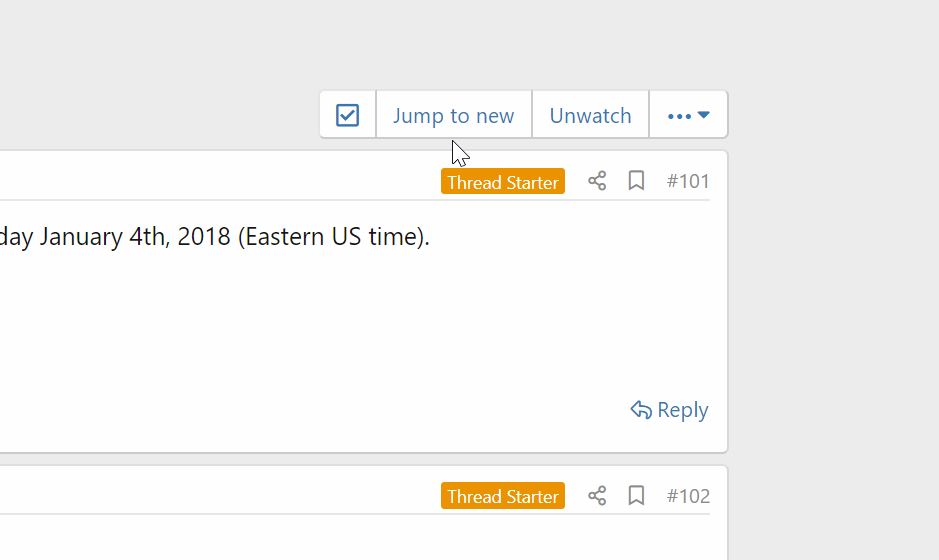Viewport: 939px width, 560px height.
Task: Open the #101 post permalink
Action: 688,181
